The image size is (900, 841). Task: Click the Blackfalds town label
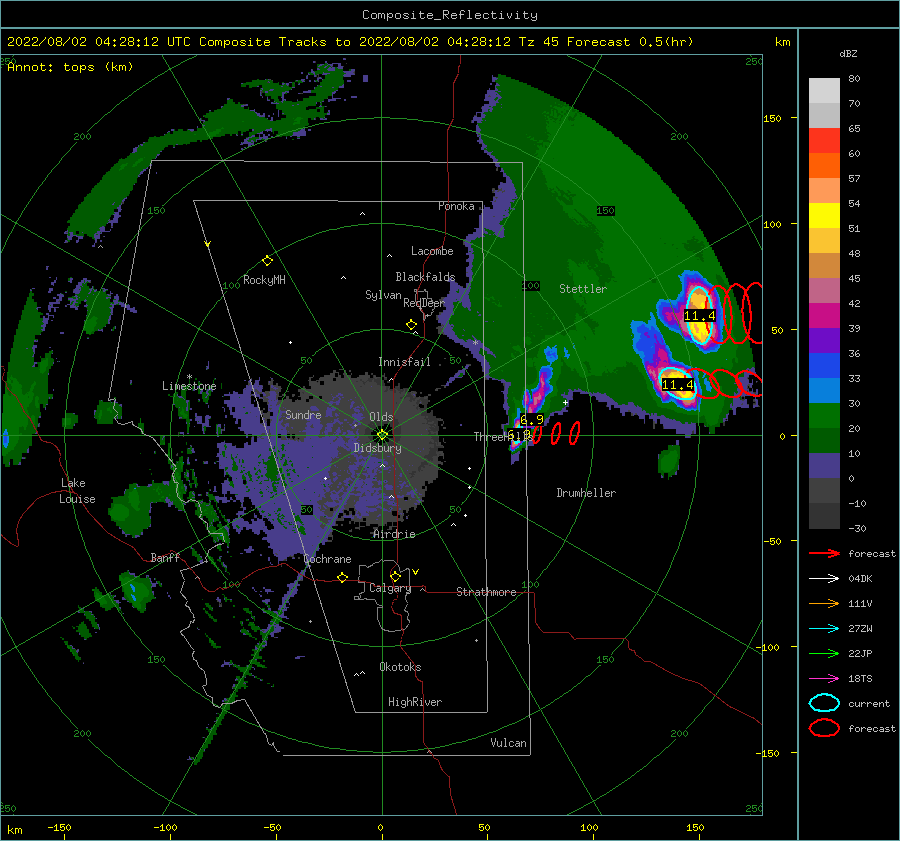[x=425, y=277]
